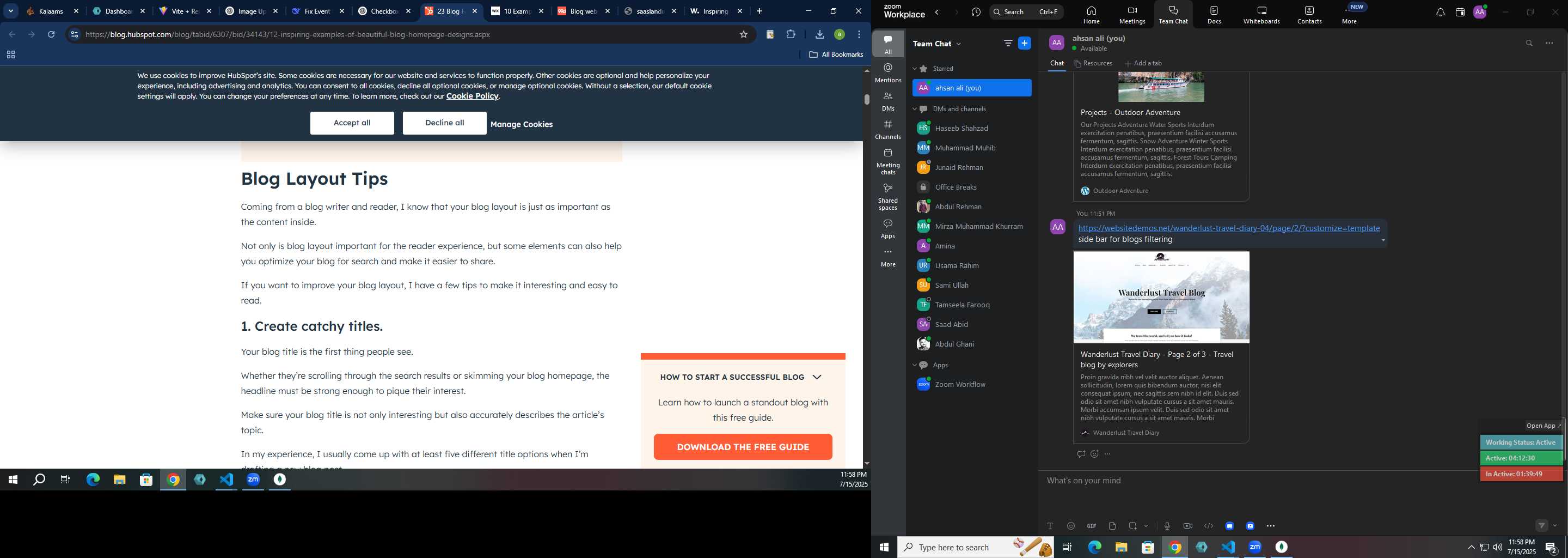This screenshot has width=1568, height=558.
Task: Show hidden system tray icons
Action: click(x=1471, y=547)
